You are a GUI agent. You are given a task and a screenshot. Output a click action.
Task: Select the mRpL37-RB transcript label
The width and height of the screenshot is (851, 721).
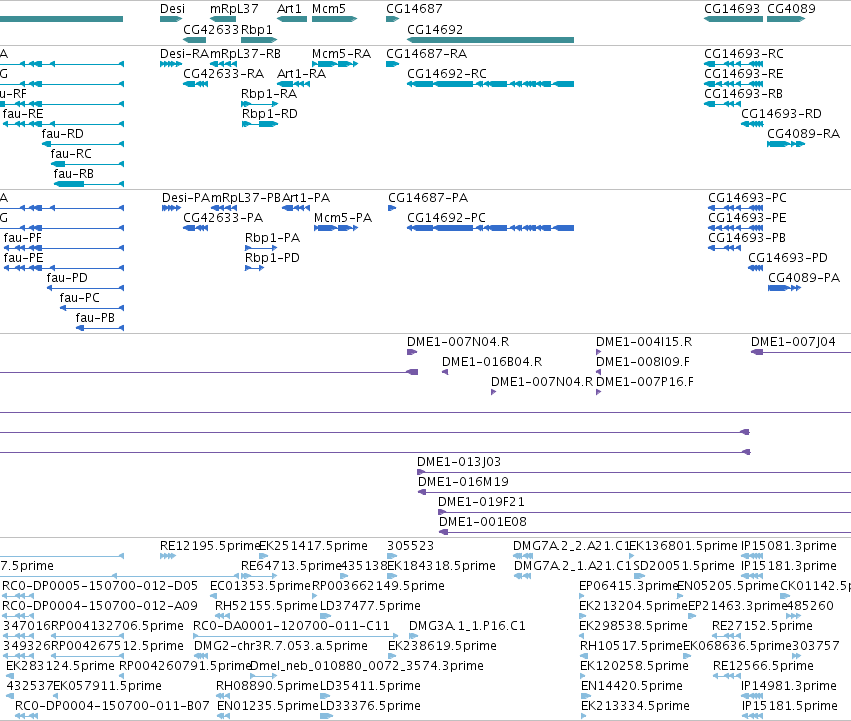tap(245, 54)
